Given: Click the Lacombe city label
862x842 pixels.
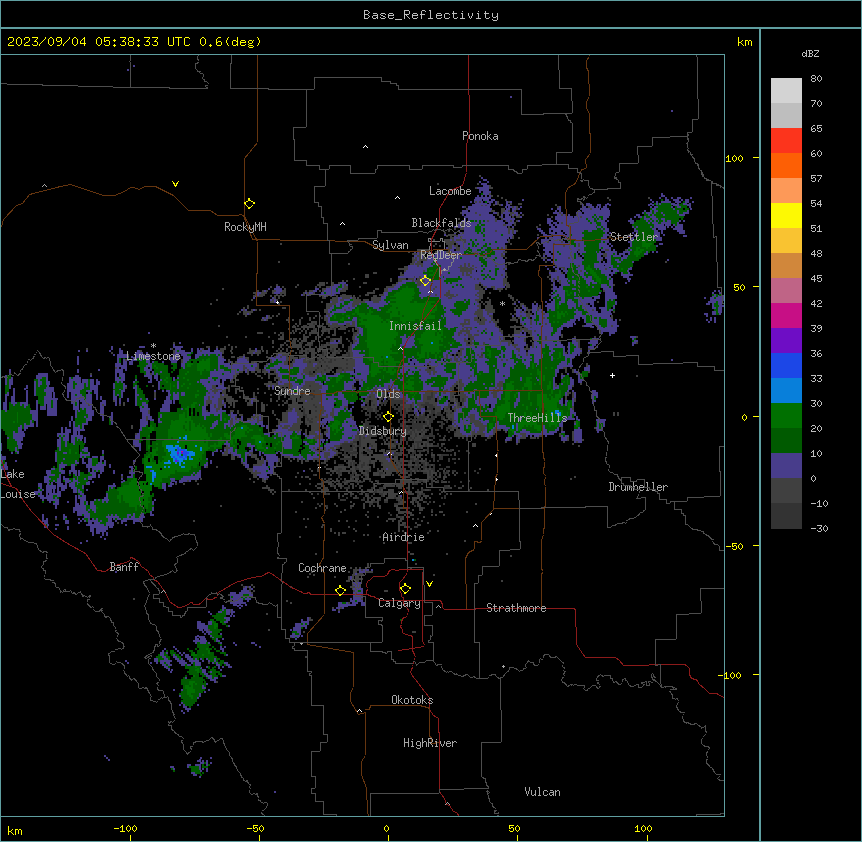Looking at the screenshot, I should click(x=450, y=191).
